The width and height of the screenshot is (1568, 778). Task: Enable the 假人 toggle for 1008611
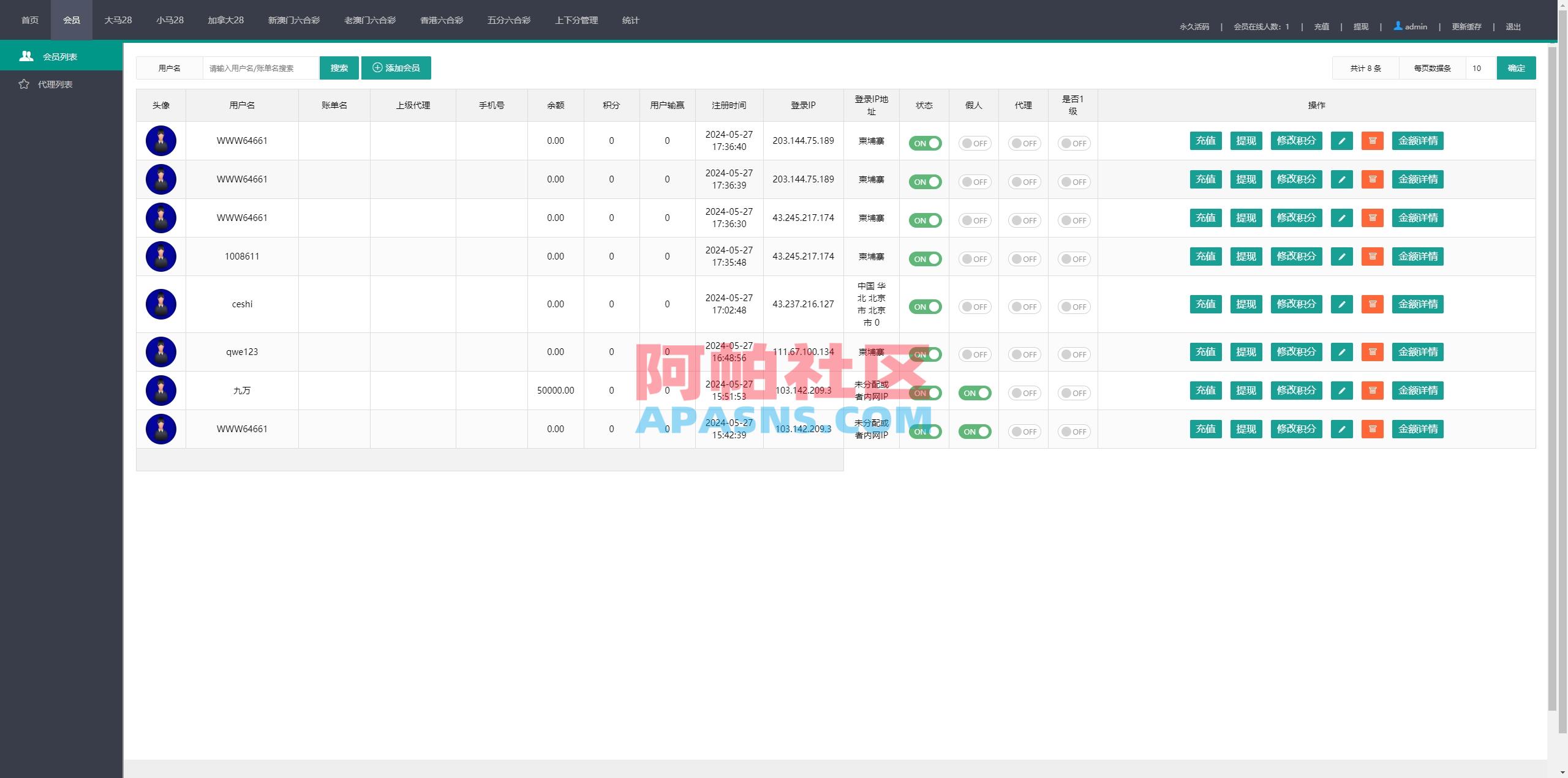(x=974, y=258)
